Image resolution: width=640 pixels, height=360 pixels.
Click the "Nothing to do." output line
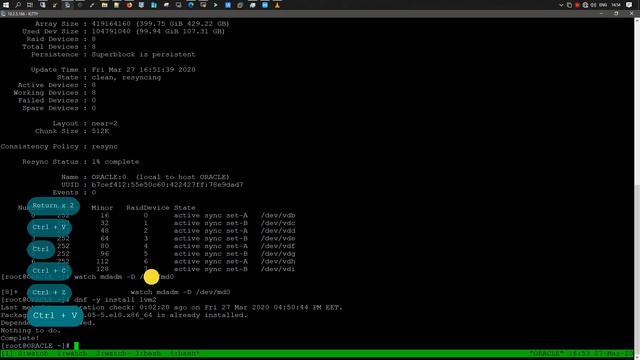(31, 331)
